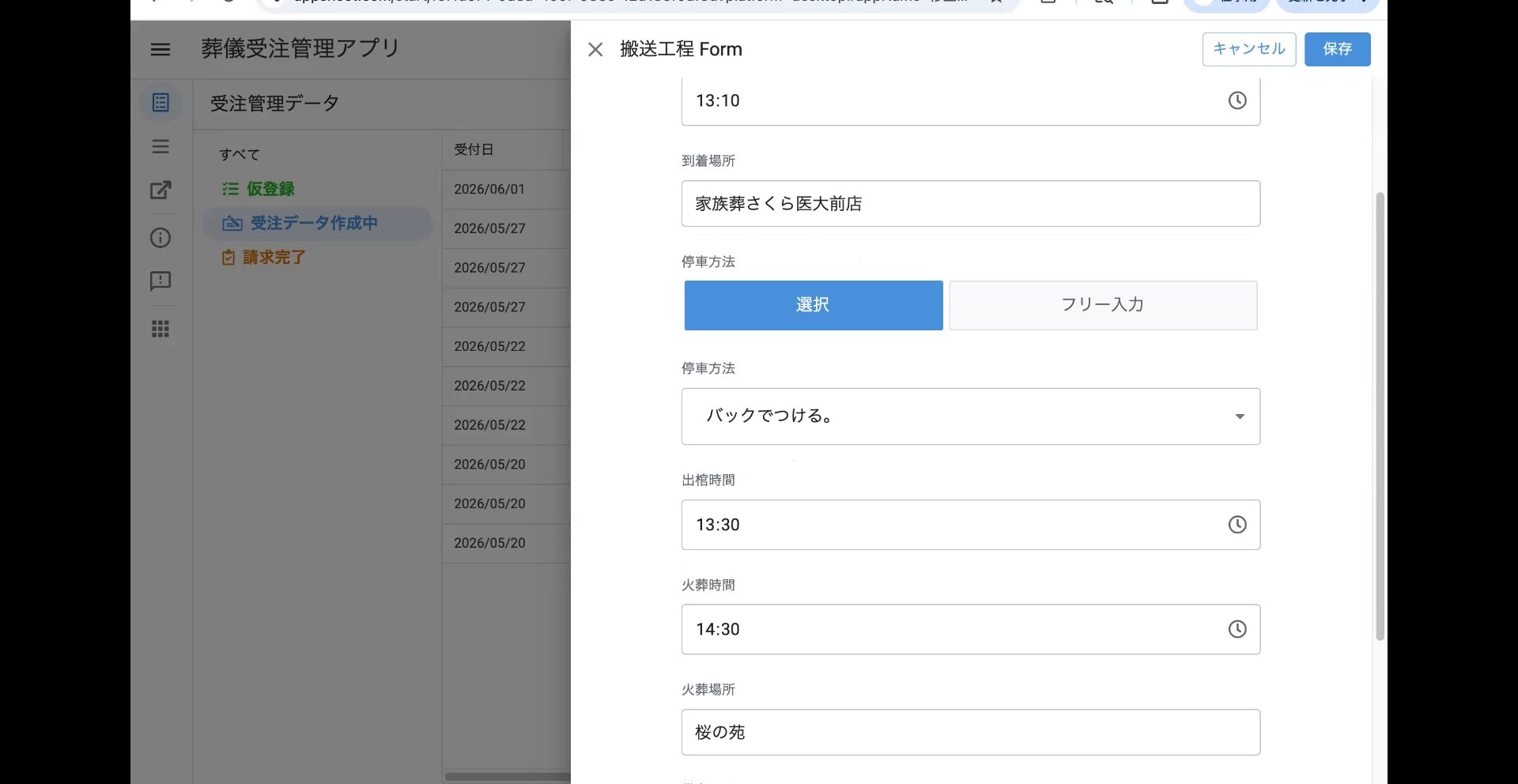Image resolution: width=1518 pixels, height=784 pixels.
Task: Select the row dated 2026/06/01
Action: click(x=506, y=190)
